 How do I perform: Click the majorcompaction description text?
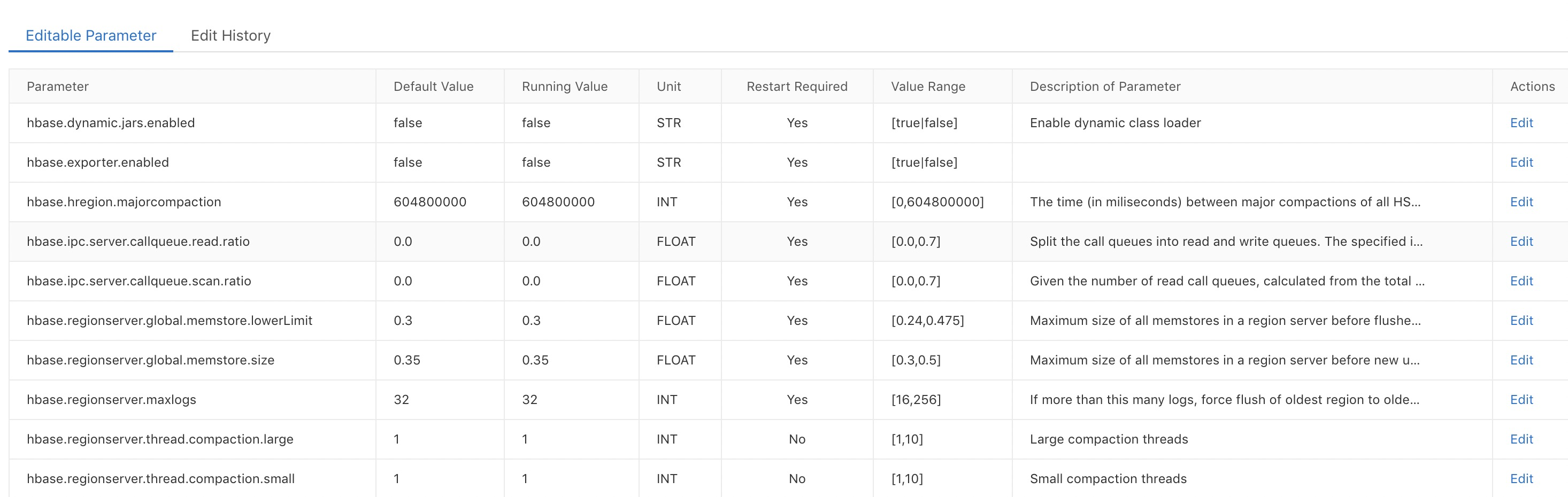pos(1225,202)
